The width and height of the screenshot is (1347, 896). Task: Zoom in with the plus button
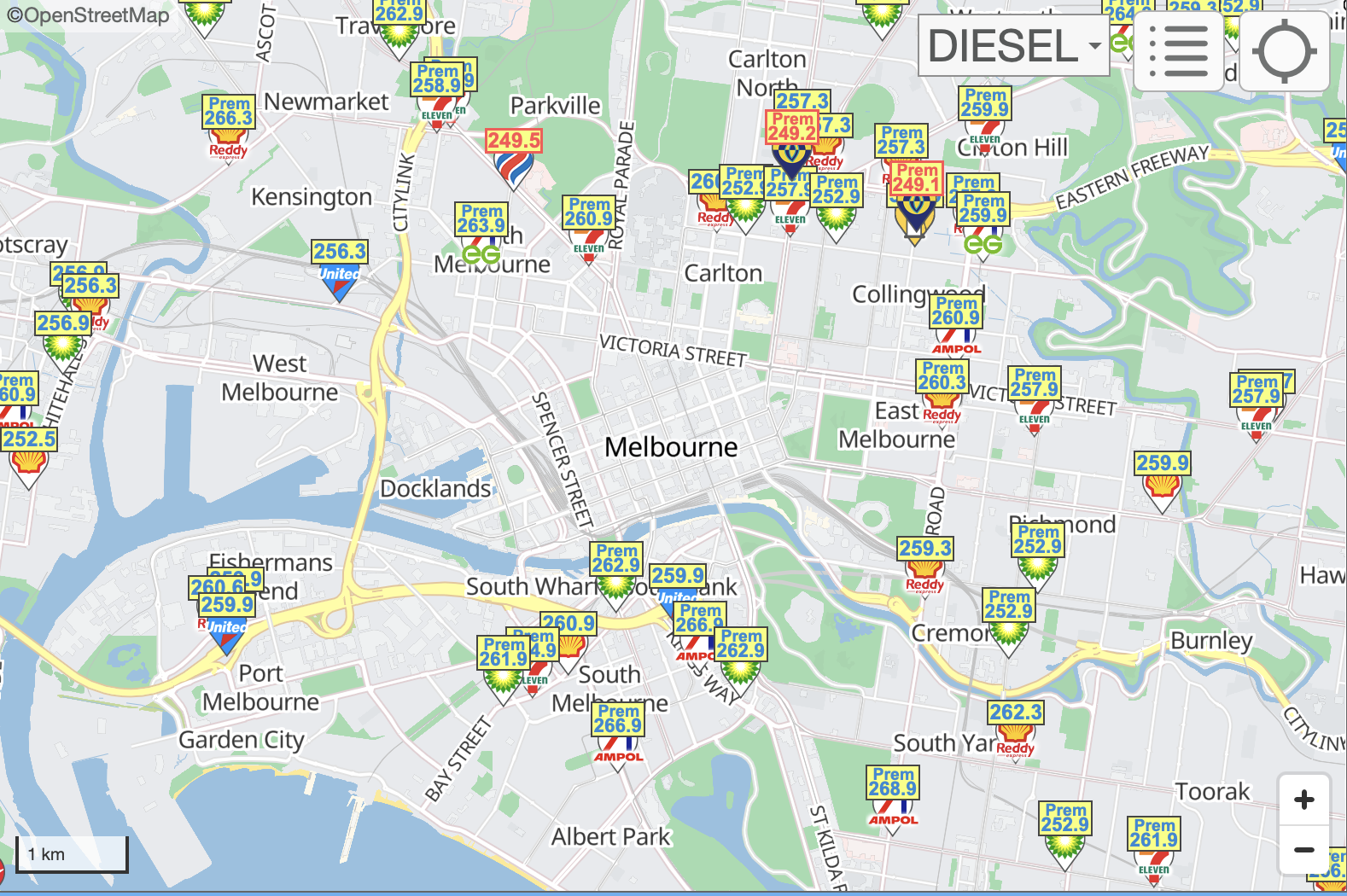coord(1303,800)
